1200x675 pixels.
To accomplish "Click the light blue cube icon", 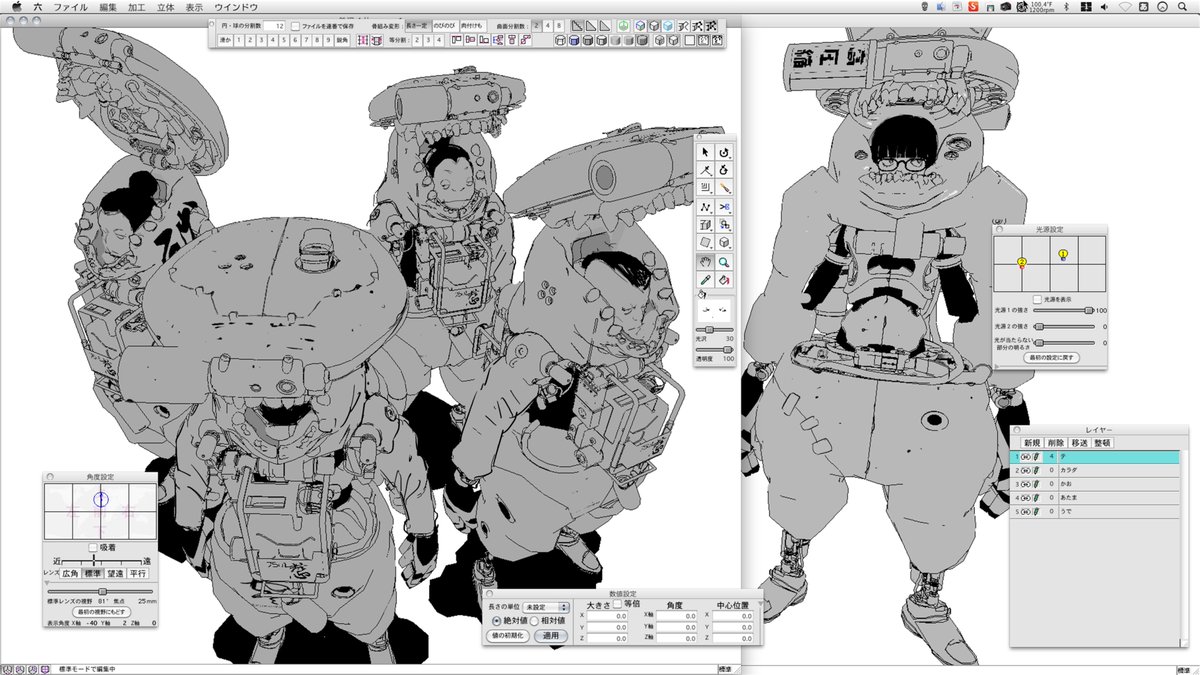I will (x=667, y=24).
